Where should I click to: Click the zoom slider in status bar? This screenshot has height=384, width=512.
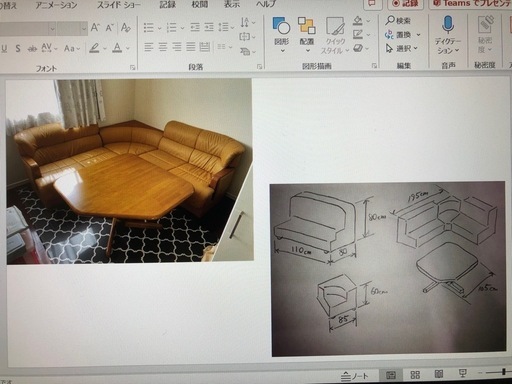499,372
